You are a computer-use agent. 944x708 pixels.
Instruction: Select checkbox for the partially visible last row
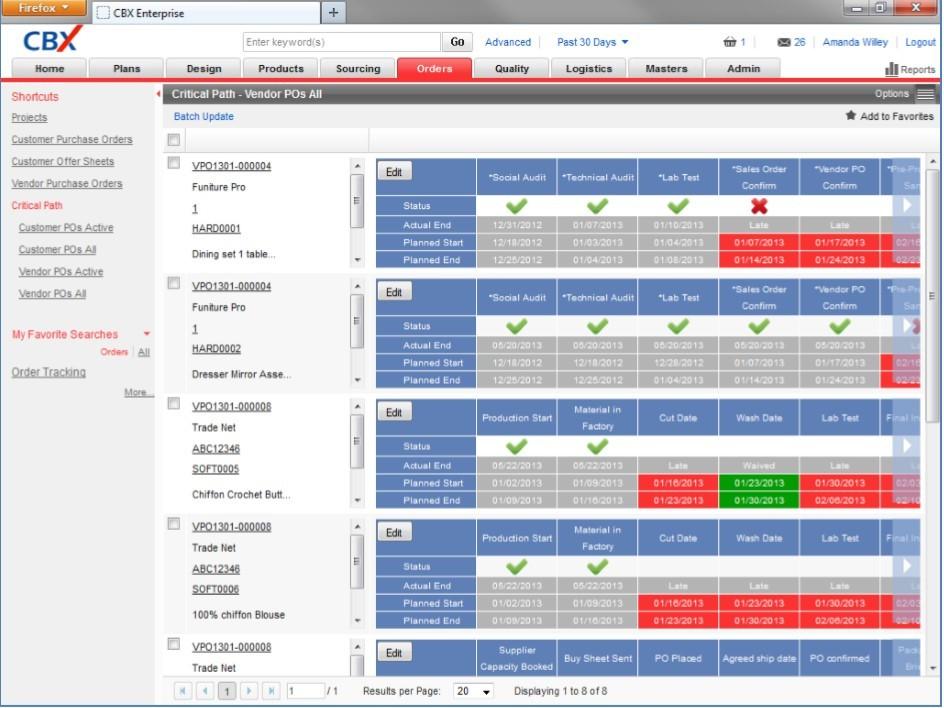174,645
